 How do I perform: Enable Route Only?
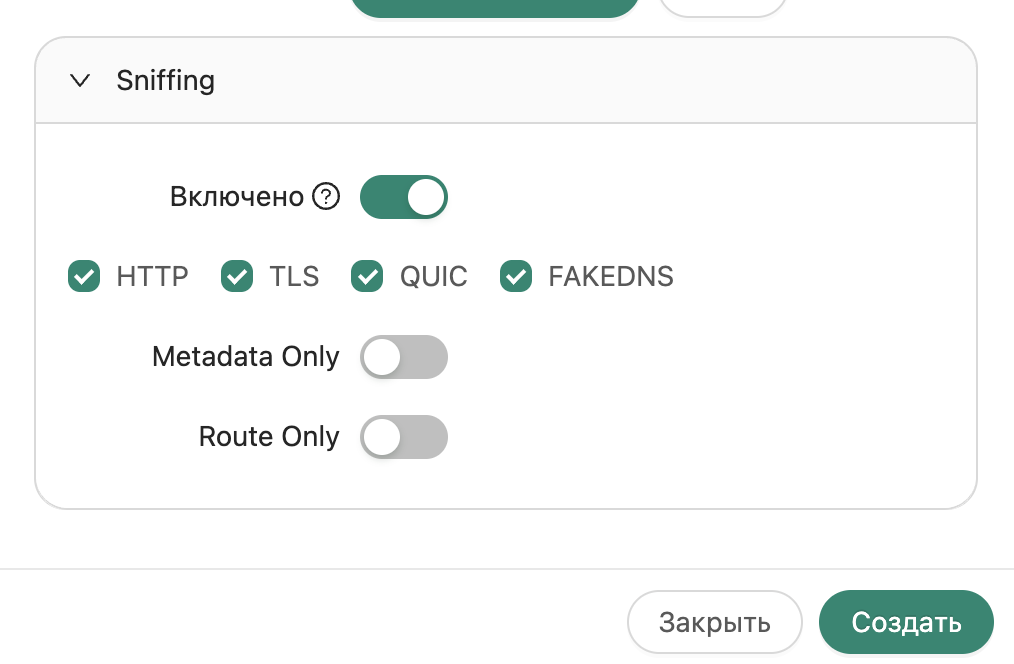coord(403,437)
